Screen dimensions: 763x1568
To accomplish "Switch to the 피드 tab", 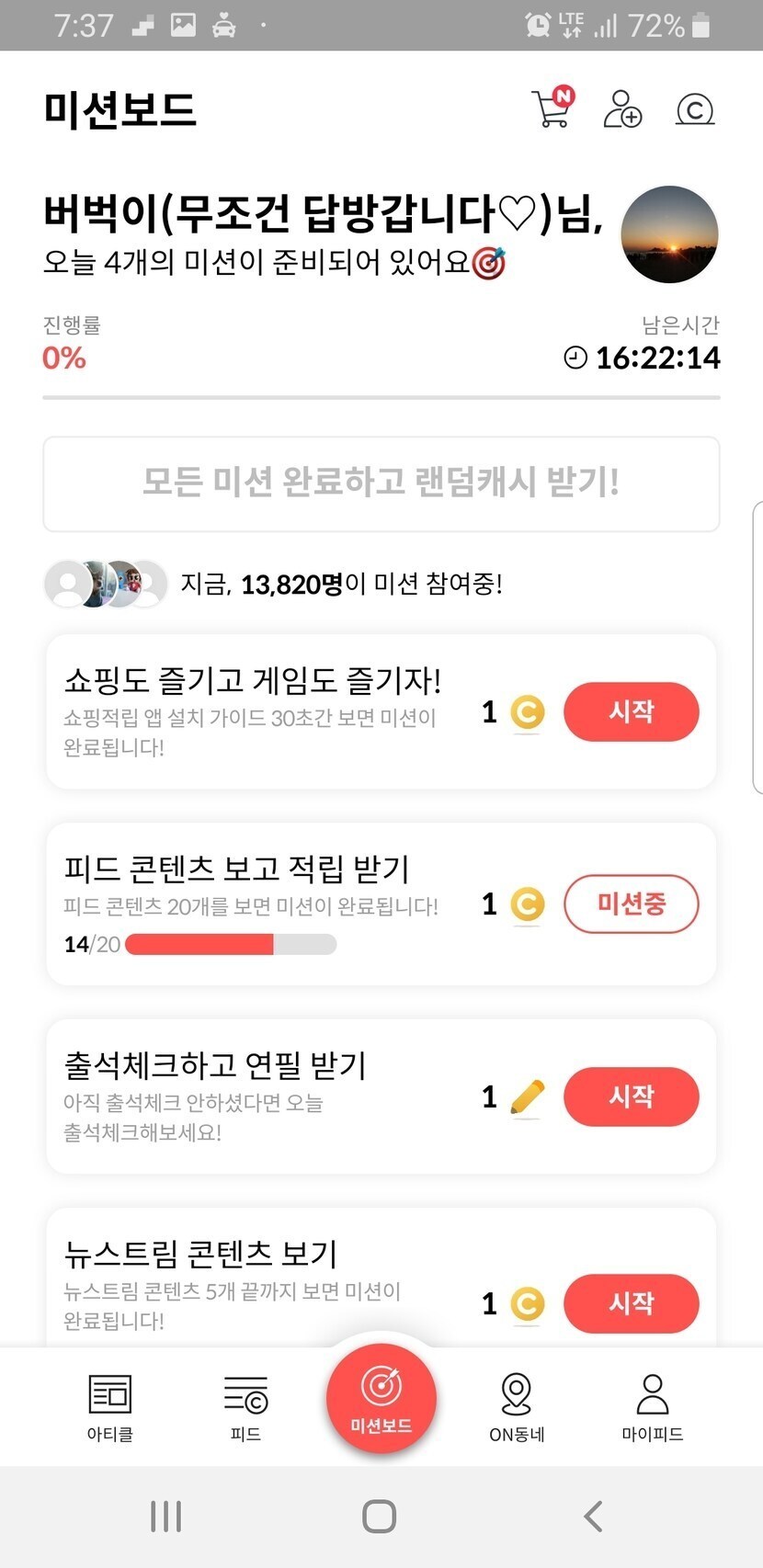I will 245,1407.
